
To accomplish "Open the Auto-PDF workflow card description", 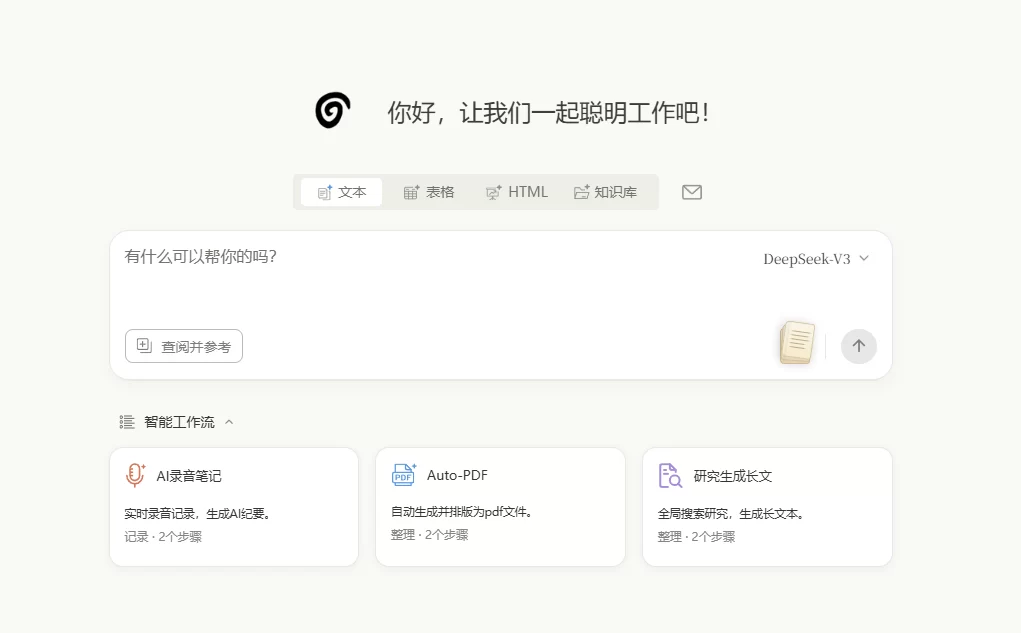I will tap(462, 512).
